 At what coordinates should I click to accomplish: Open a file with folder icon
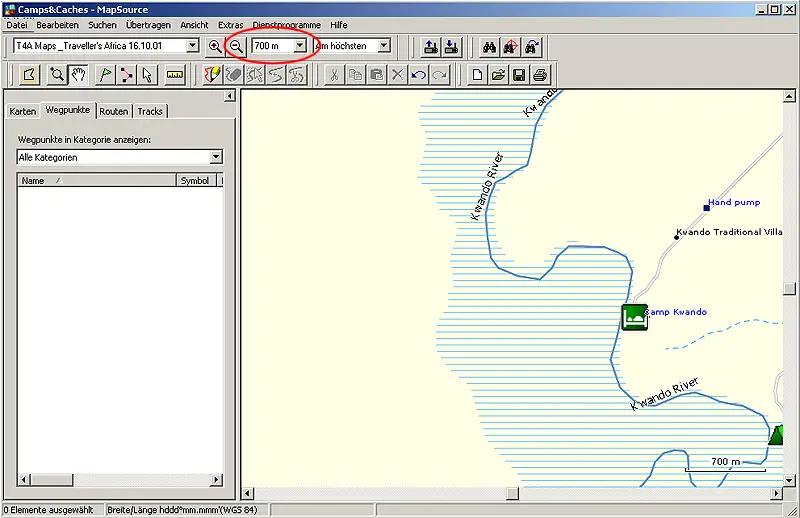pos(498,75)
